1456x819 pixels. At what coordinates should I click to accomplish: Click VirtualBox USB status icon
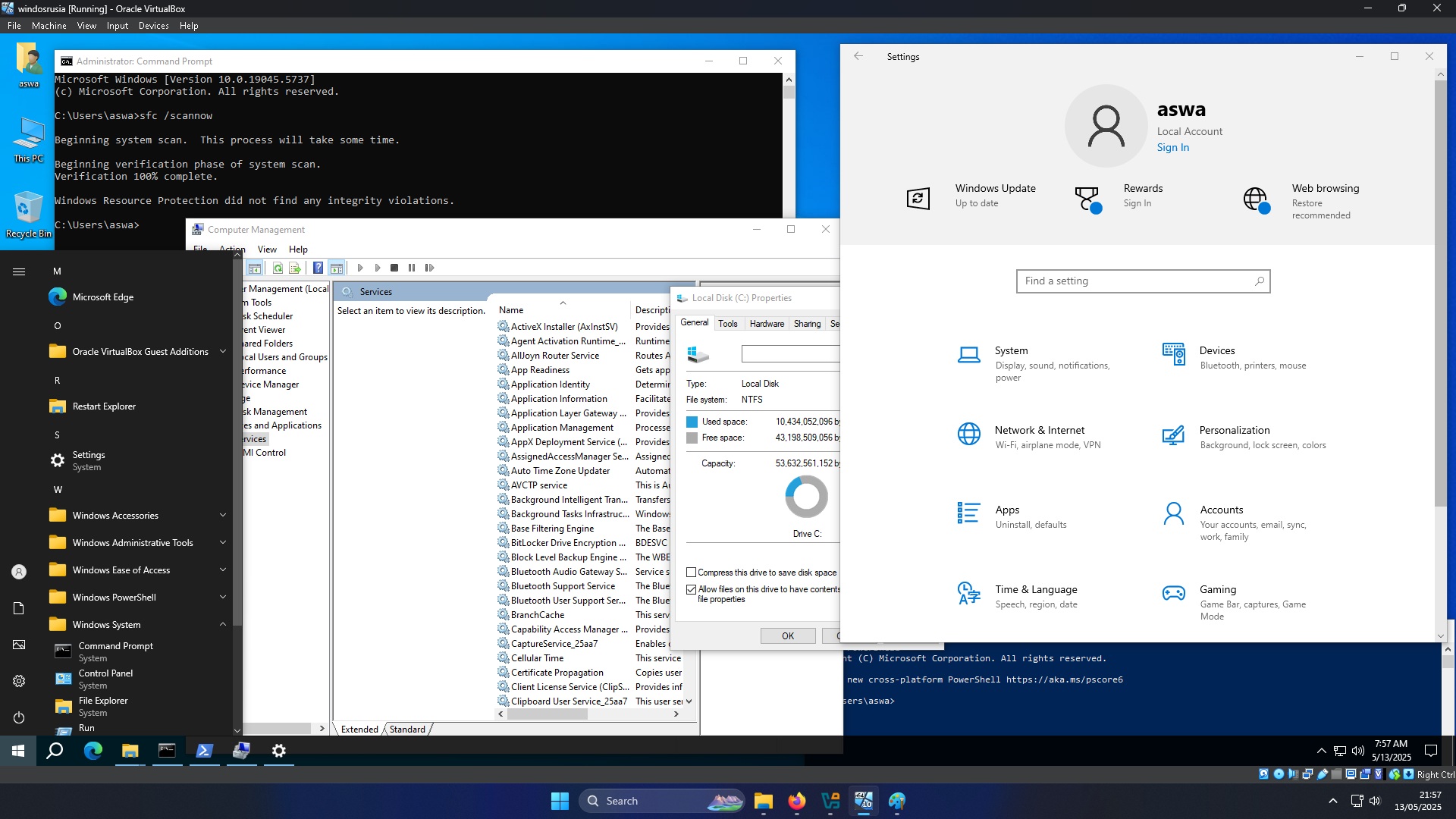(1323, 774)
